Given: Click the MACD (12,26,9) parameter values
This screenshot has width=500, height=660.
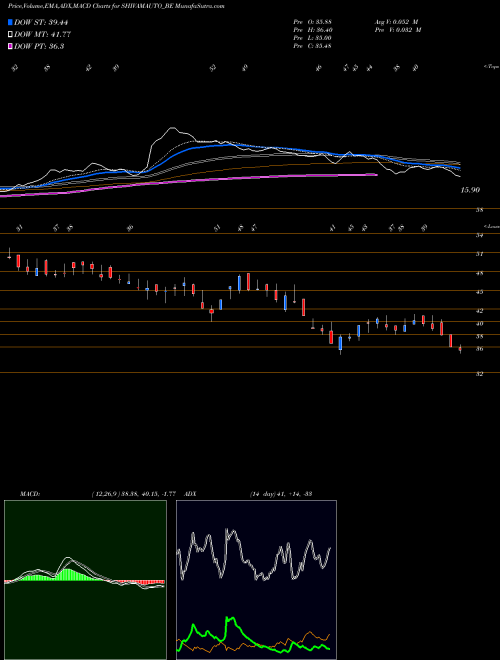Looking at the screenshot, I should point(133,493).
